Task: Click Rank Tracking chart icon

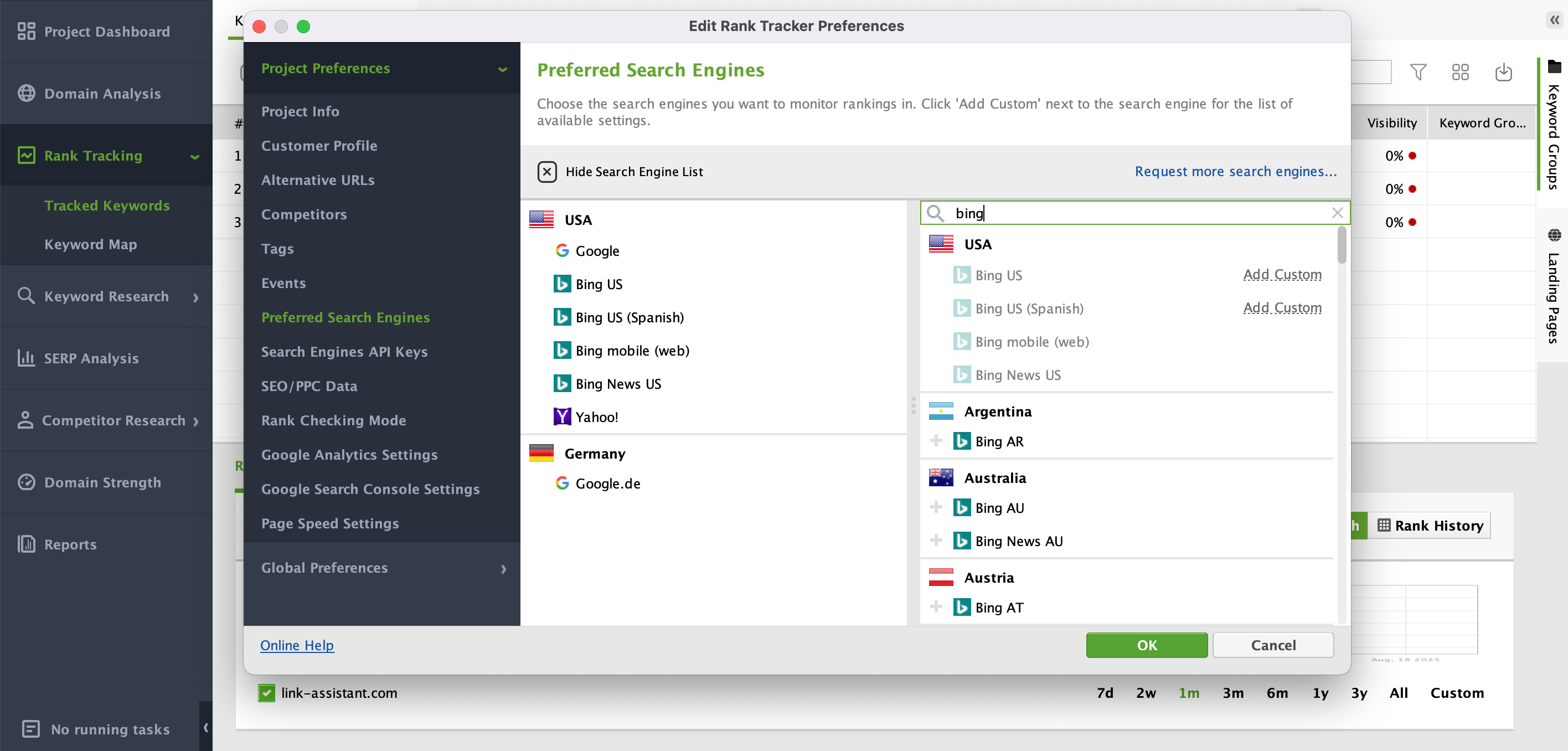Action: pyautogui.click(x=26, y=155)
